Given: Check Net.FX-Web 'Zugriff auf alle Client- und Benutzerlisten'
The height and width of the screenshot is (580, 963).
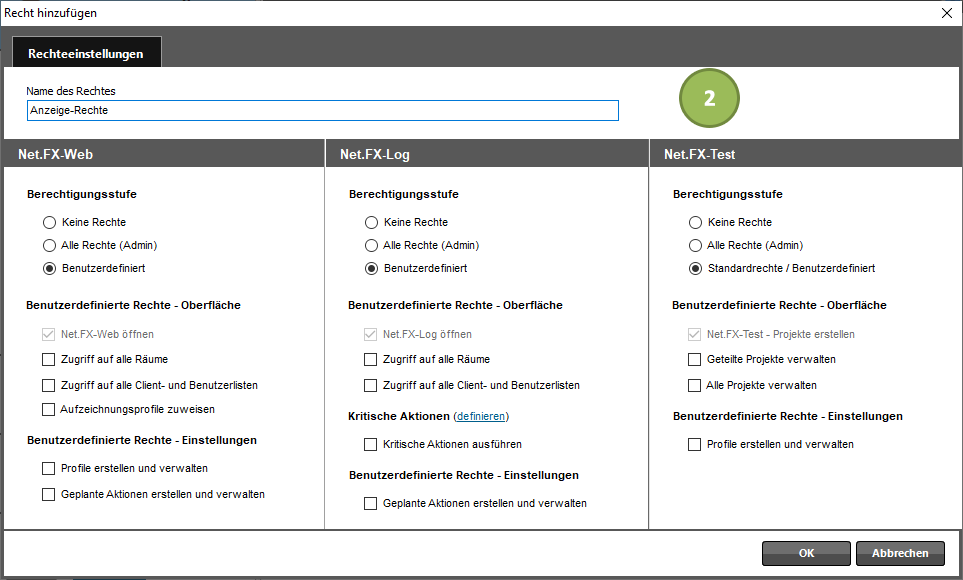Looking at the screenshot, I should [x=49, y=385].
